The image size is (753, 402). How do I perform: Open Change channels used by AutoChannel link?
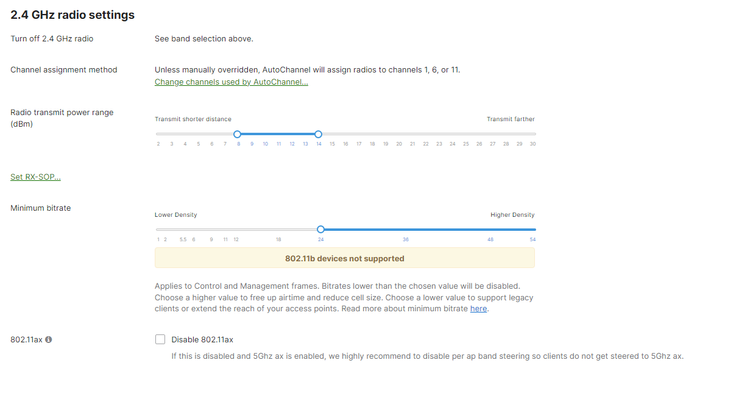tap(231, 82)
